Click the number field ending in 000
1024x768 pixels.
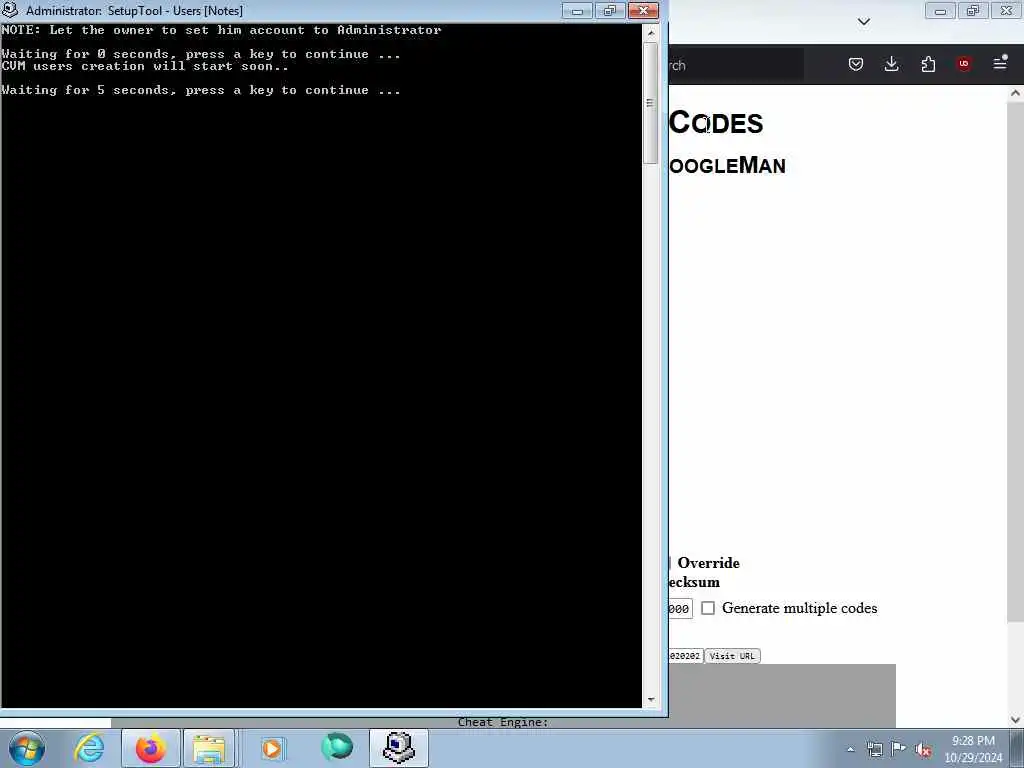(680, 609)
